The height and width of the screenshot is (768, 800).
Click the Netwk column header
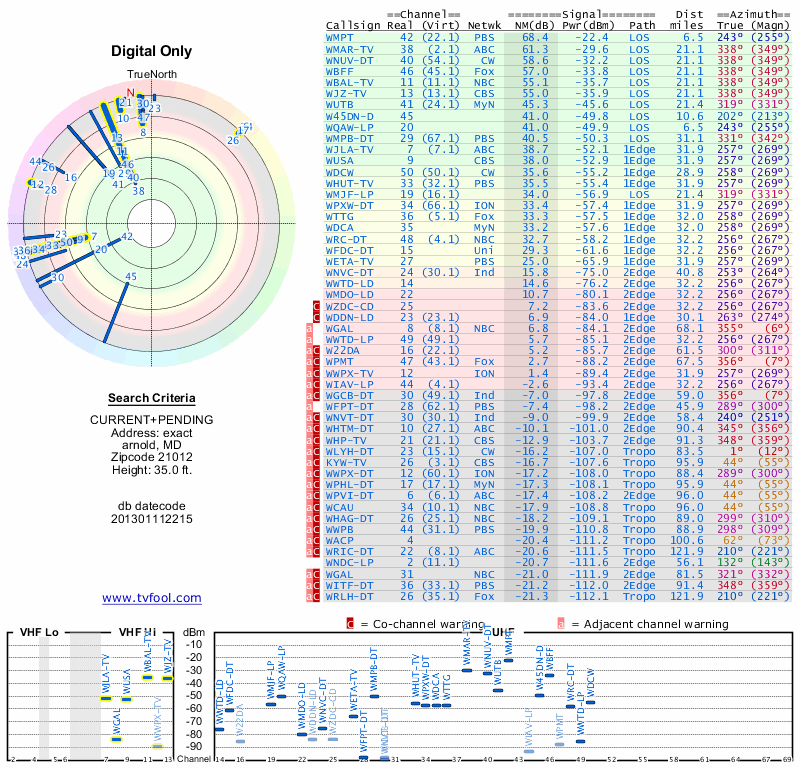coord(485,26)
